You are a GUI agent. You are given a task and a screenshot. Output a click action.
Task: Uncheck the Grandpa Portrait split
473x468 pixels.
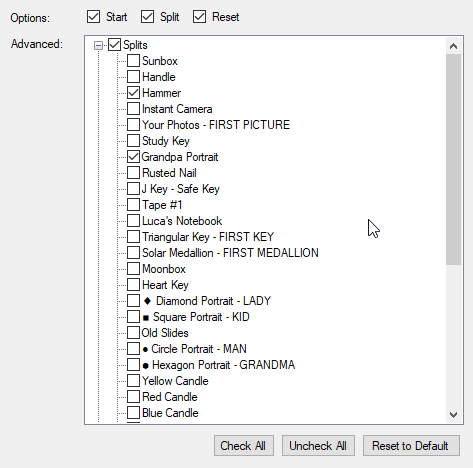(x=133, y=157)
